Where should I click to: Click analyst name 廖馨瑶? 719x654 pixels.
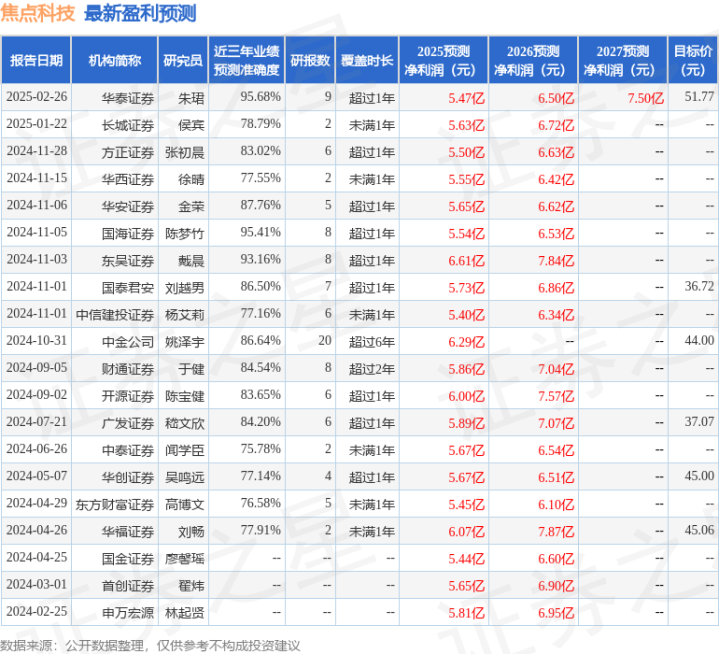[x=185, y=559]
